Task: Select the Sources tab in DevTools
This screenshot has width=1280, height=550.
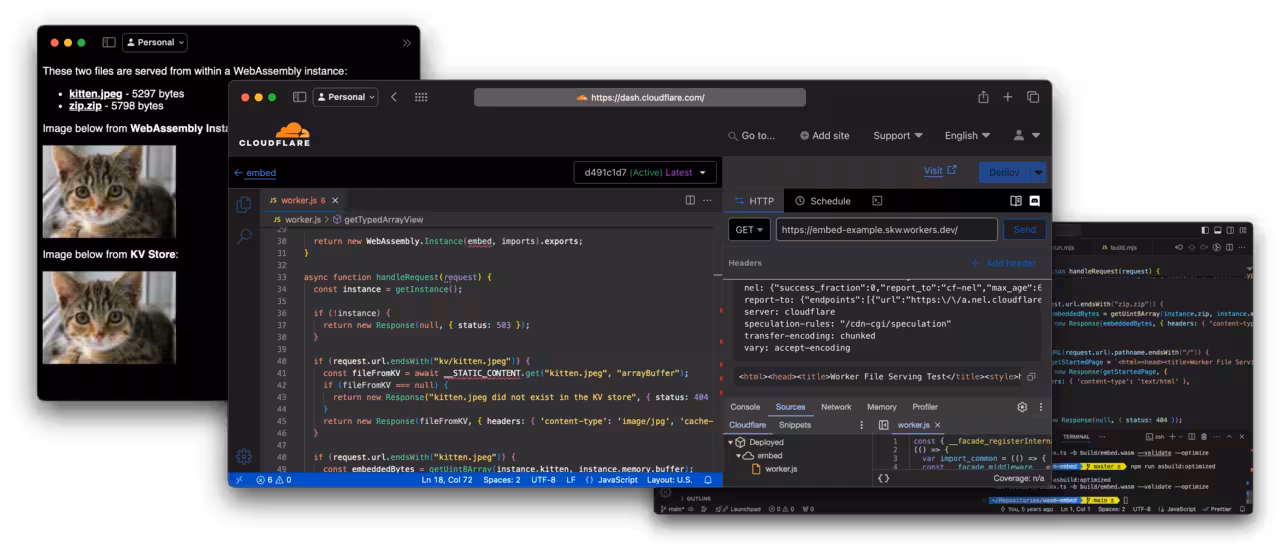Action: click(x=790, y=407)
